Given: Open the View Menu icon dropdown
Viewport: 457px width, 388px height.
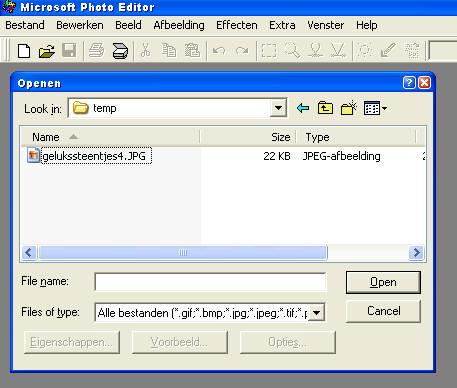Looking at the screenshot, I should [x=375, y=108].
